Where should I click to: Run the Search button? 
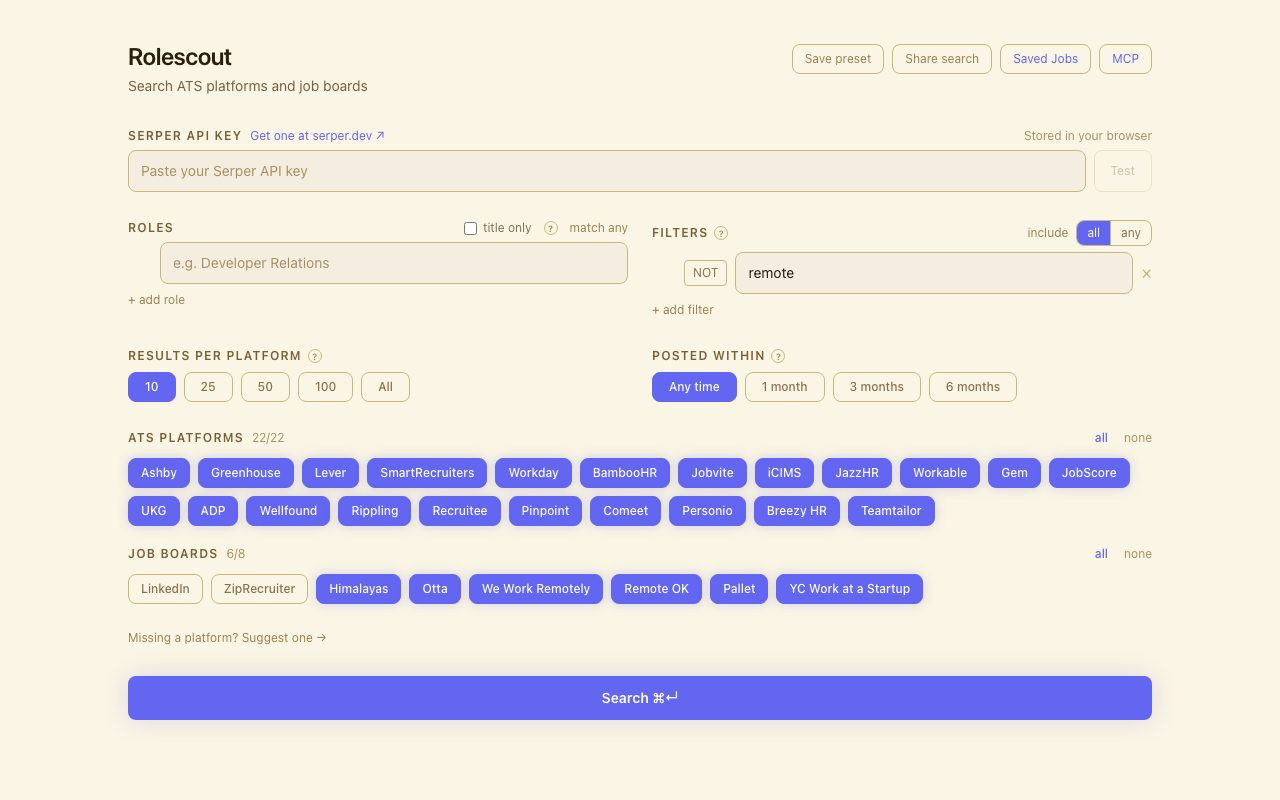pyautogui.click(x=640, y=698)
